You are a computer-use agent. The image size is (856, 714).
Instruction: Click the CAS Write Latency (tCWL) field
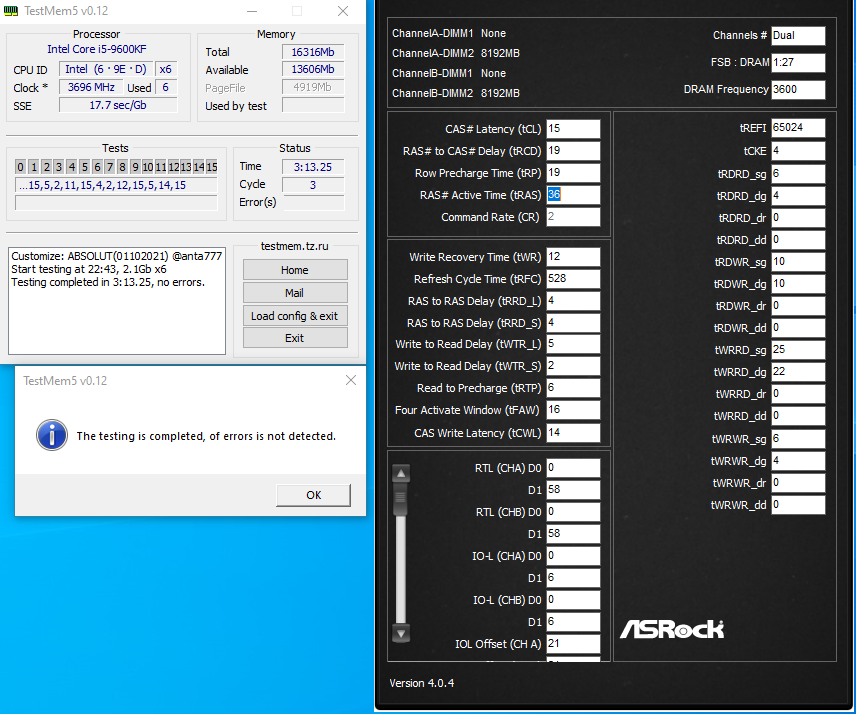(x=573, y=432)
